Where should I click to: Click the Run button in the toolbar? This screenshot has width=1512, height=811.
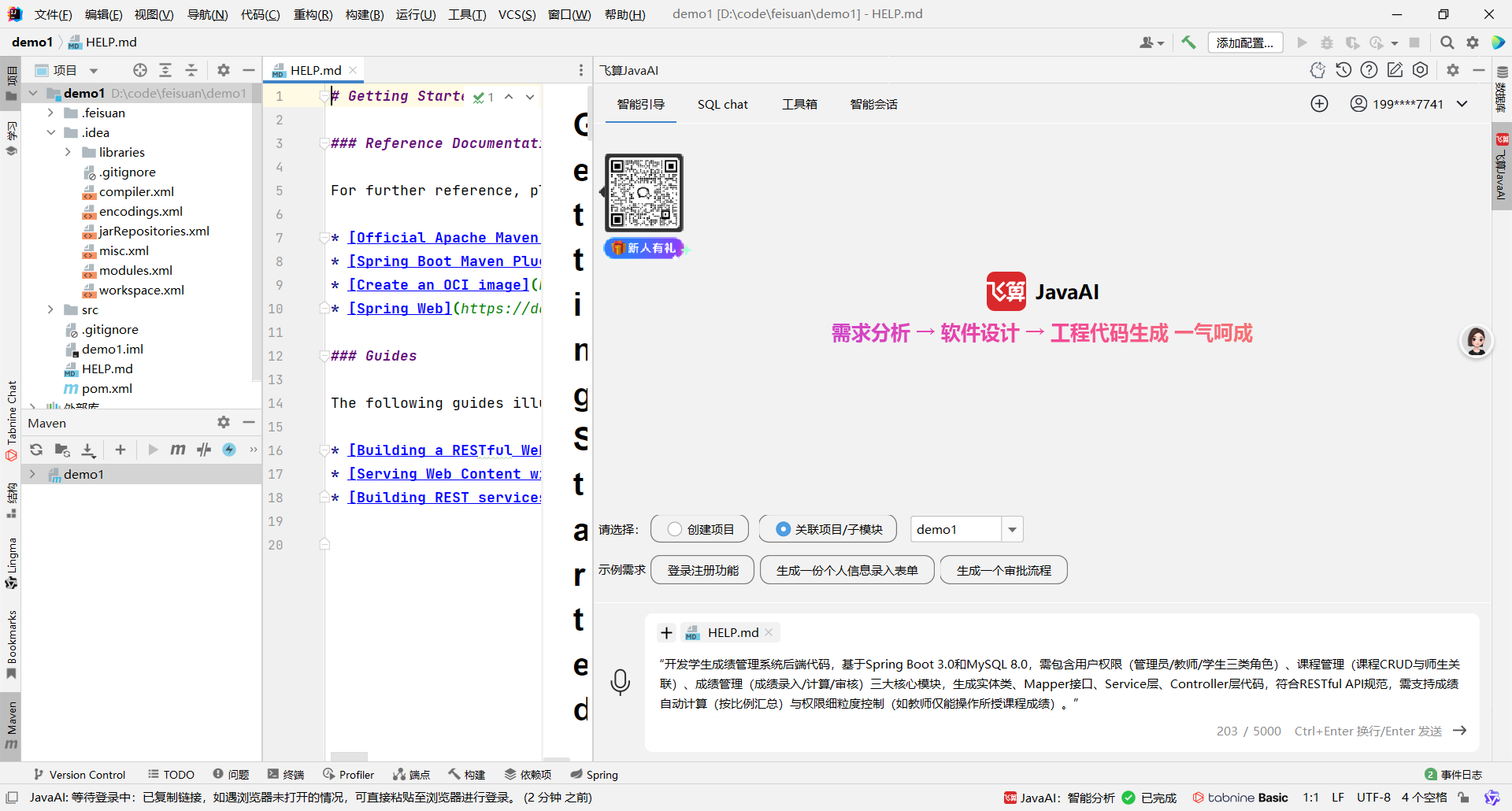click(x=1302, y=42)
